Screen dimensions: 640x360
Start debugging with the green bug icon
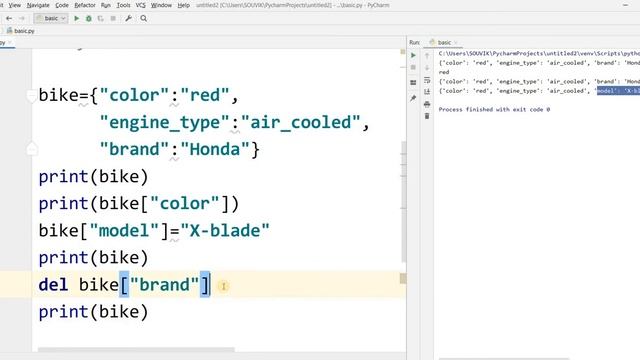[89, 18]
